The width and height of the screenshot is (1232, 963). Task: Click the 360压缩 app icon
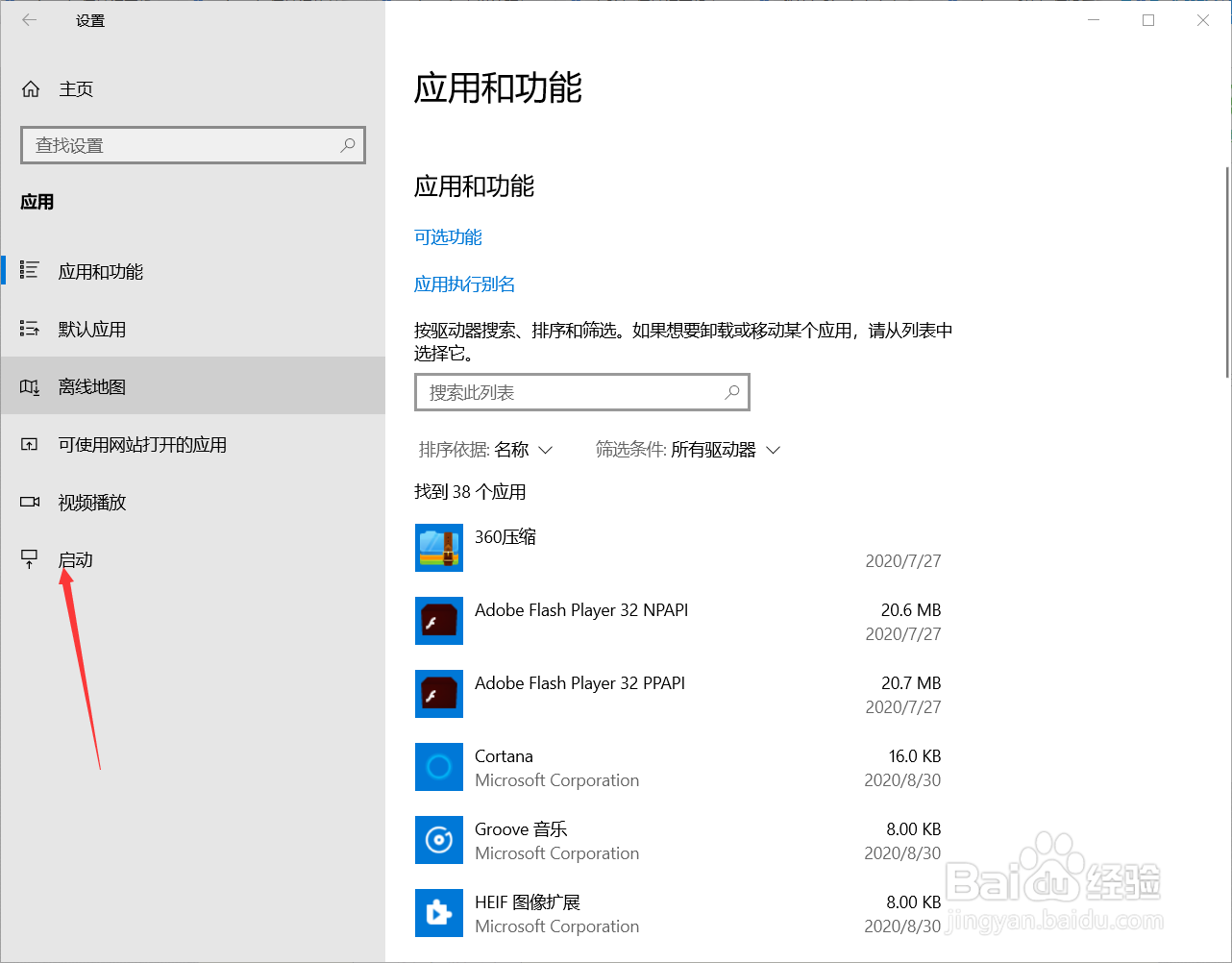point(439,548)
